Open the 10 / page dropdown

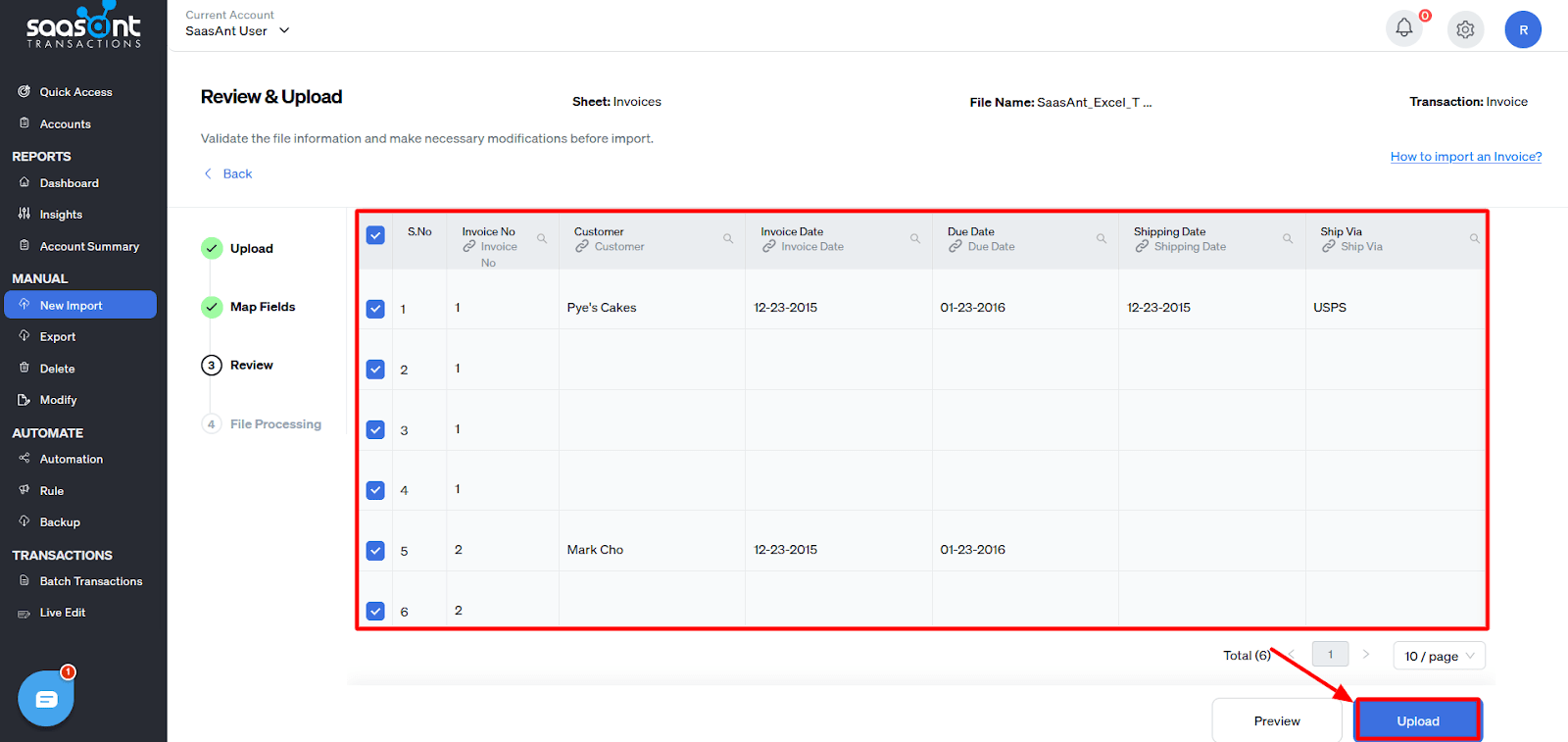[1439, 656]
